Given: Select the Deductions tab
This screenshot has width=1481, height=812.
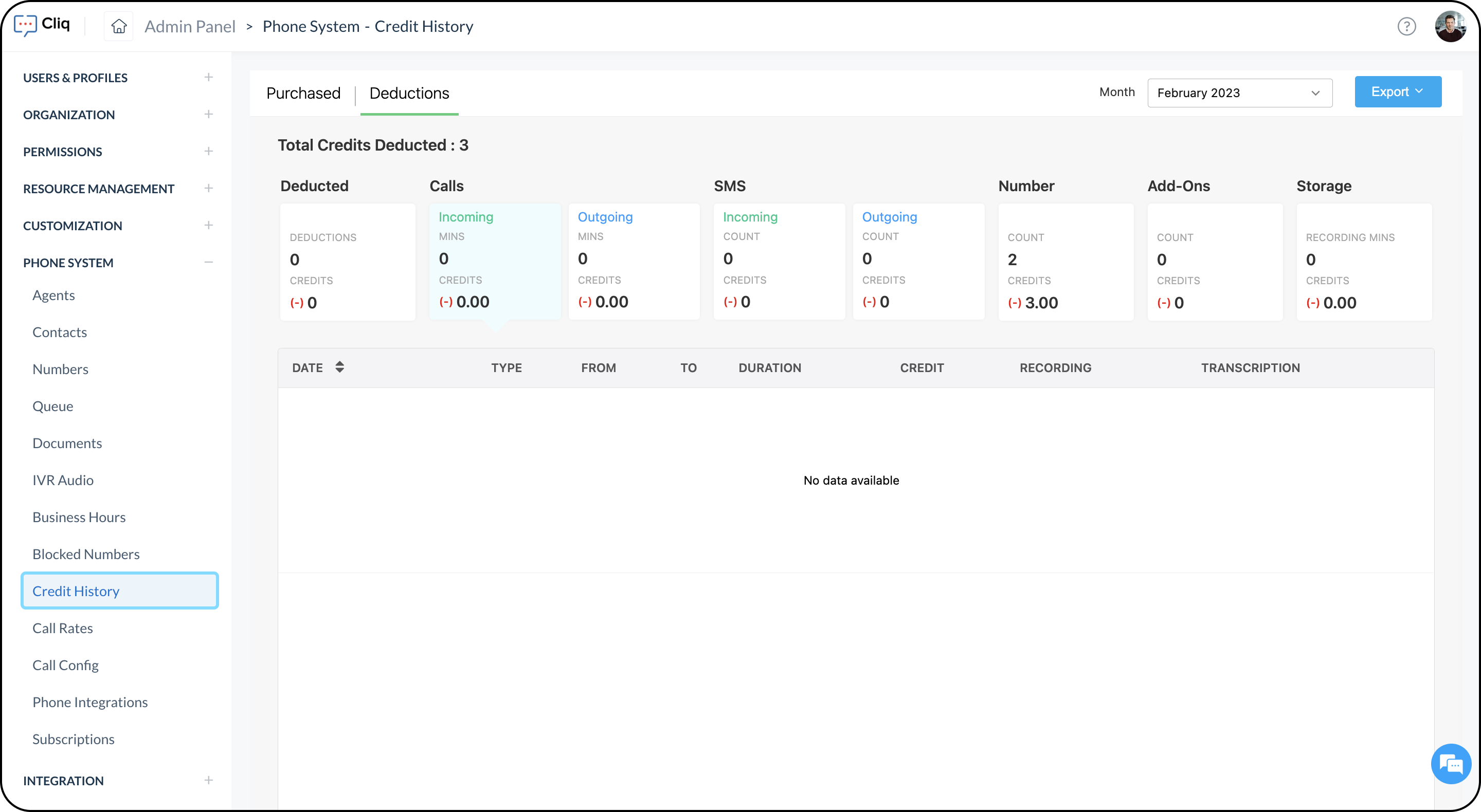Looking at the screenshot, I should (409, 93).
